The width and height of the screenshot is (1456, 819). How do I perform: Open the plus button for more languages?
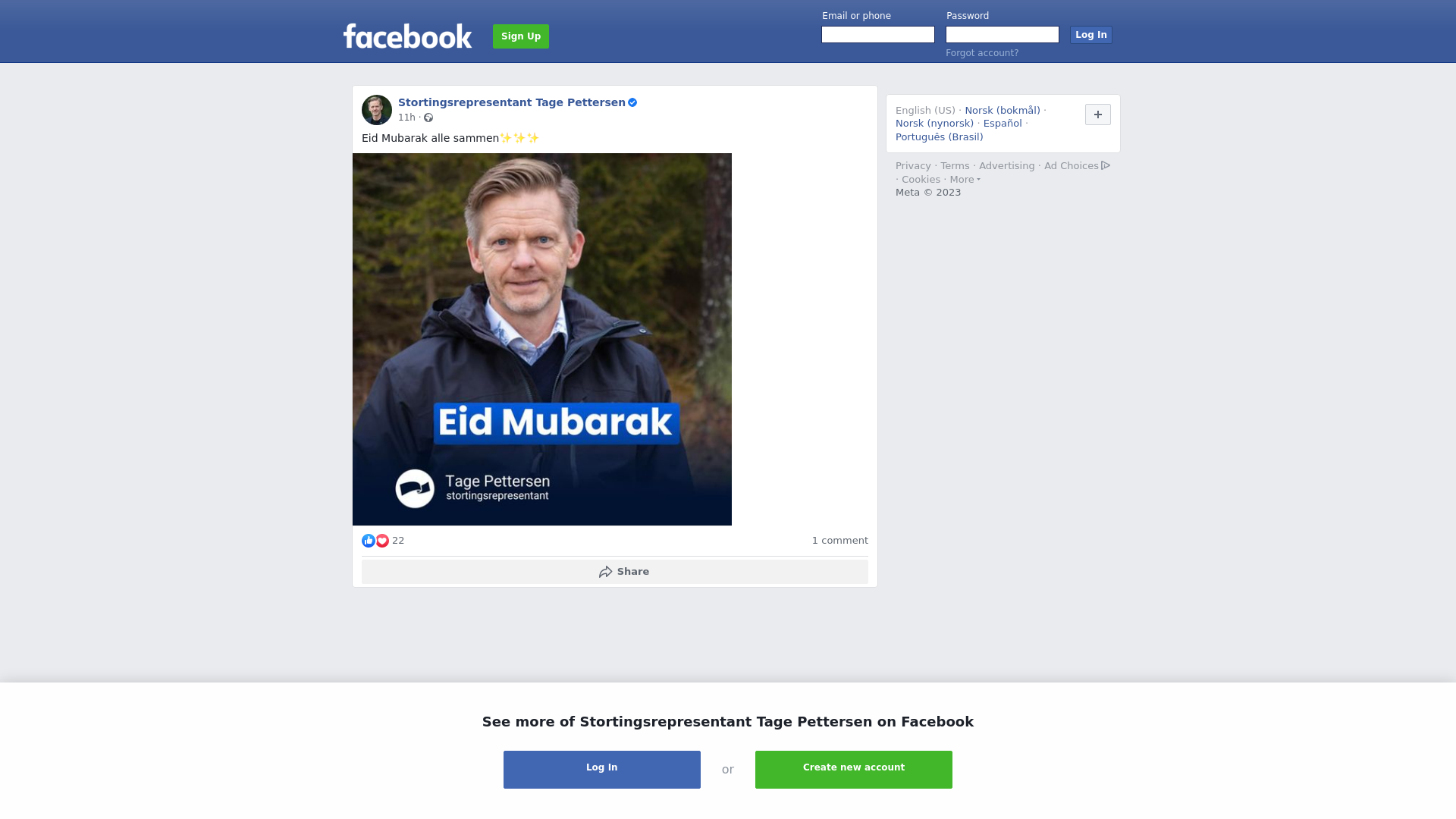pos(1098,115)
